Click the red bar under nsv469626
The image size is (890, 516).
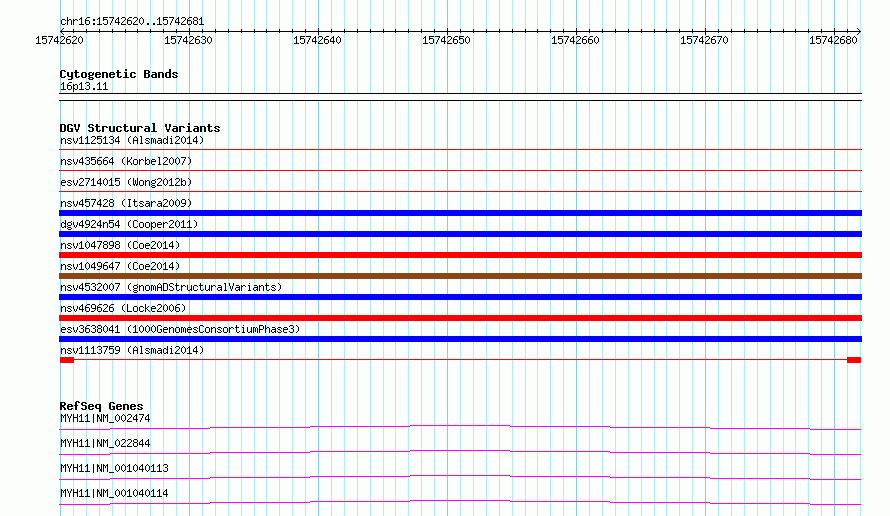click(x=460, y=318)
